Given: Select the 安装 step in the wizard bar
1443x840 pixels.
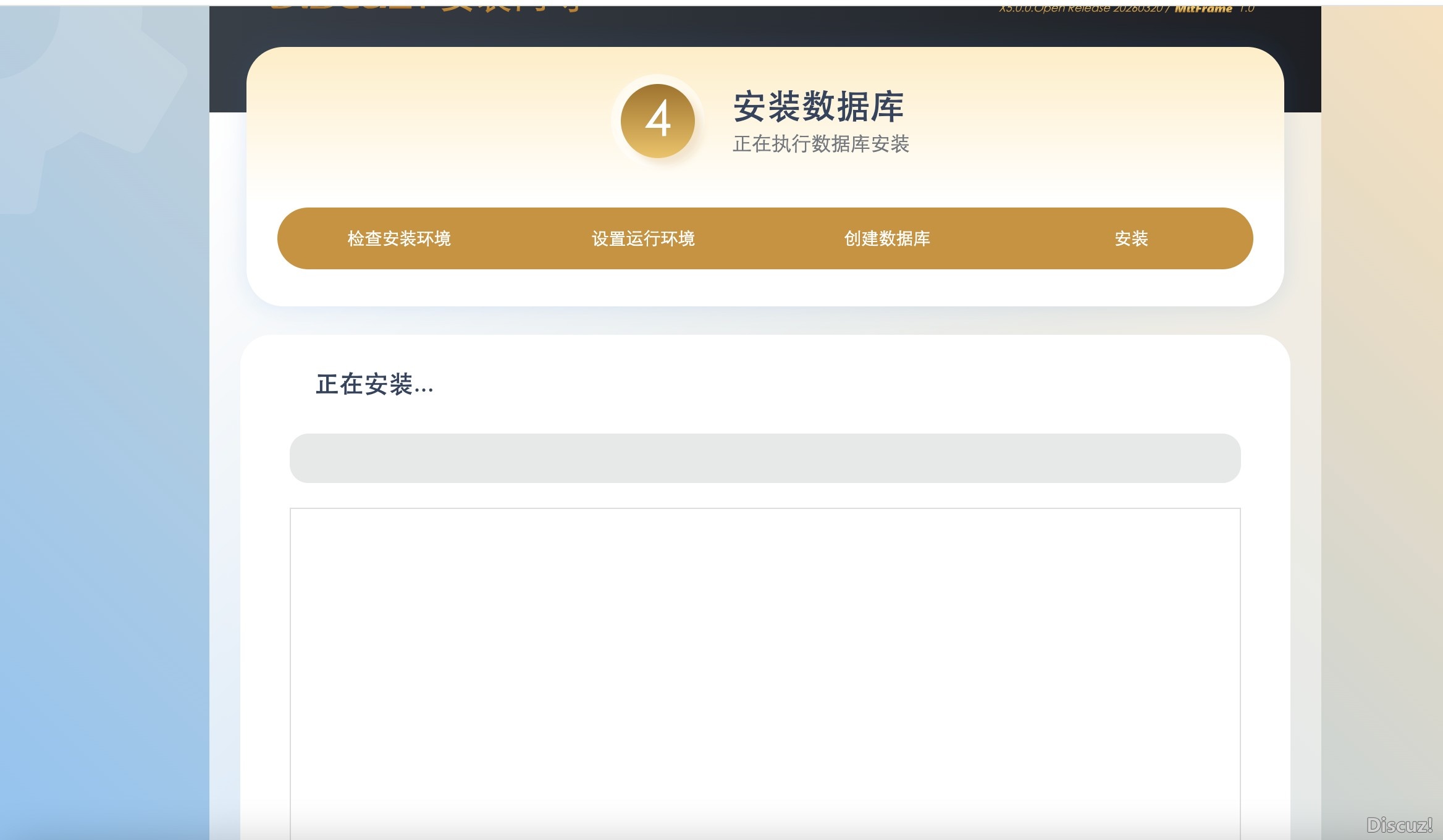Looking at the screenshot, I should pos(1132,238).
